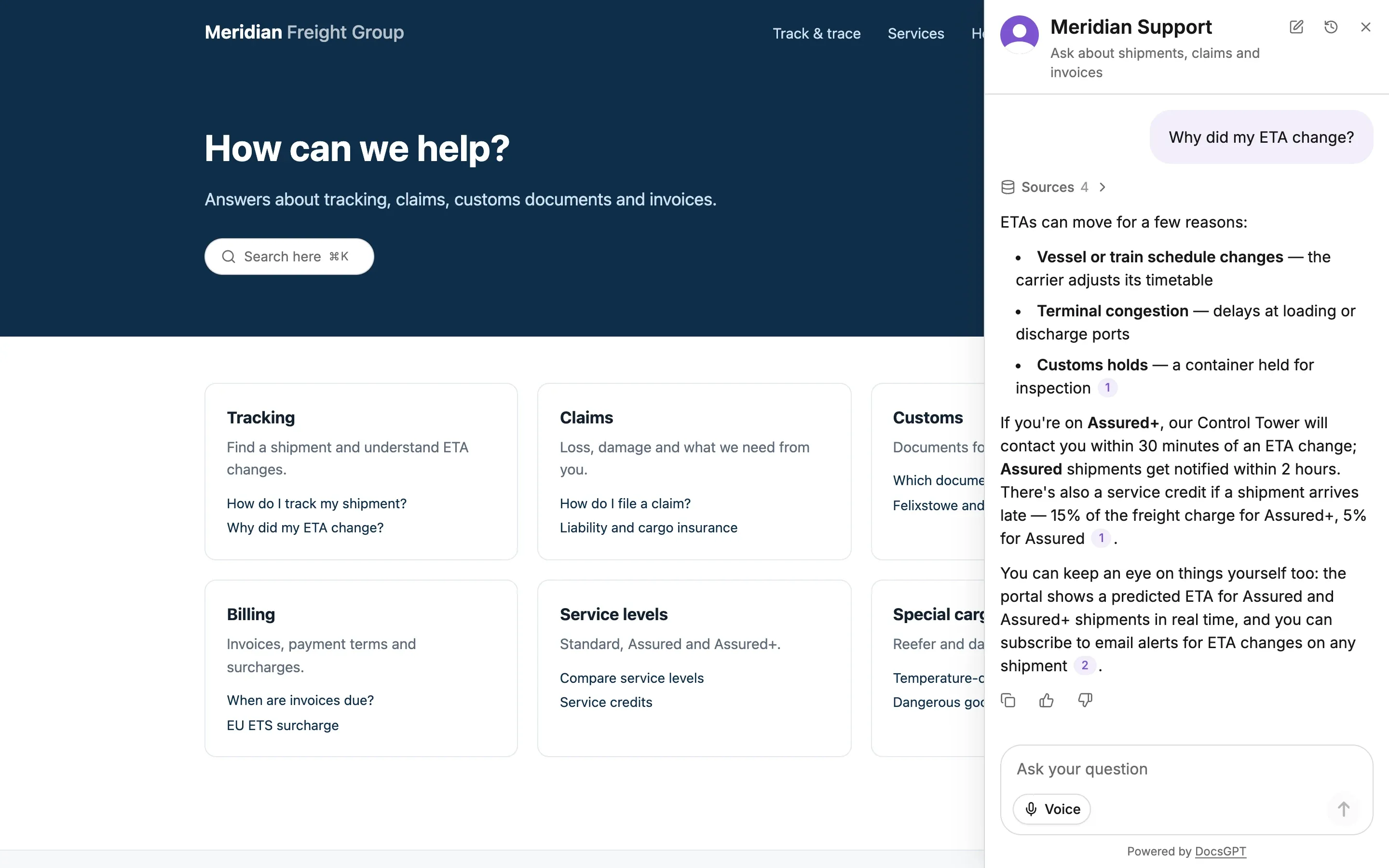The height and width of the screenshot is (868, 1389).
Task: Open 'When are invoices due?'
Action: point(300,700)
